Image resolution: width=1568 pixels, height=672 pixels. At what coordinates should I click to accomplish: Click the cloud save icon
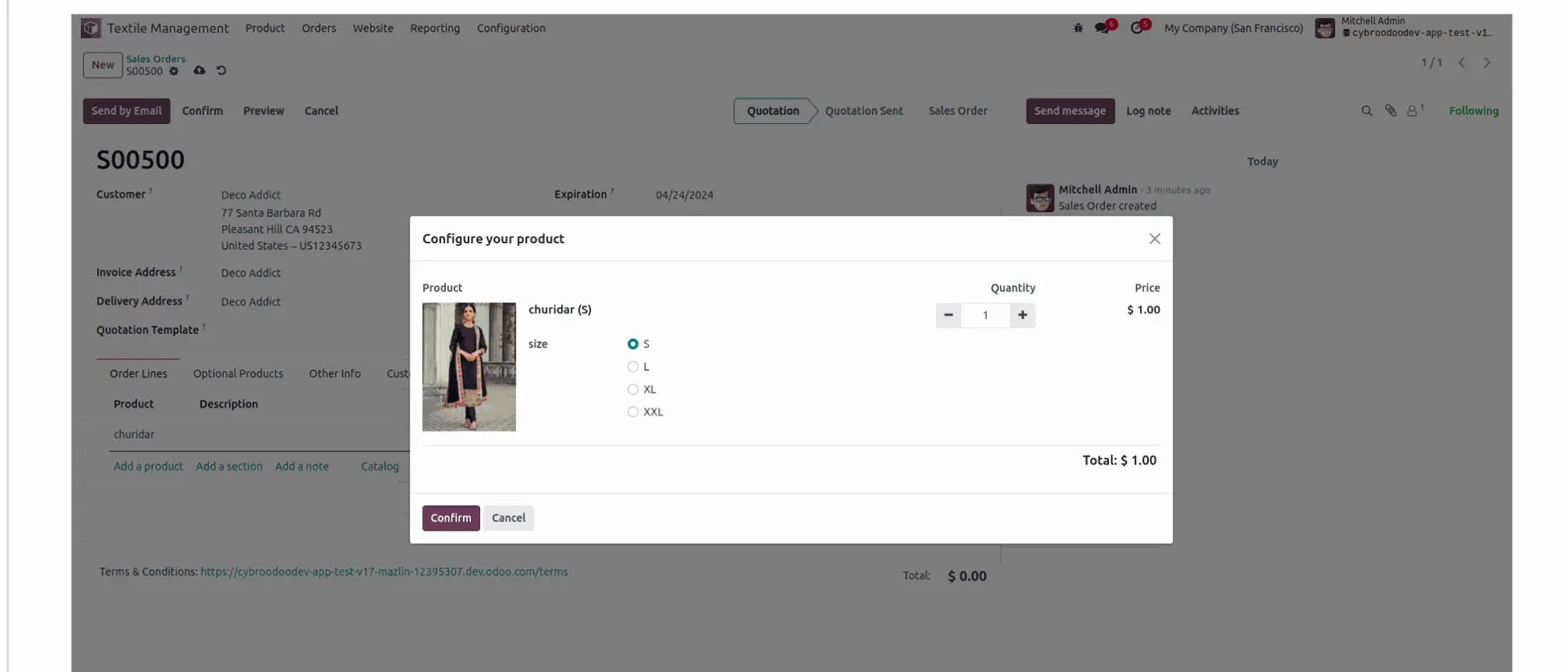(x=199, y=70)
